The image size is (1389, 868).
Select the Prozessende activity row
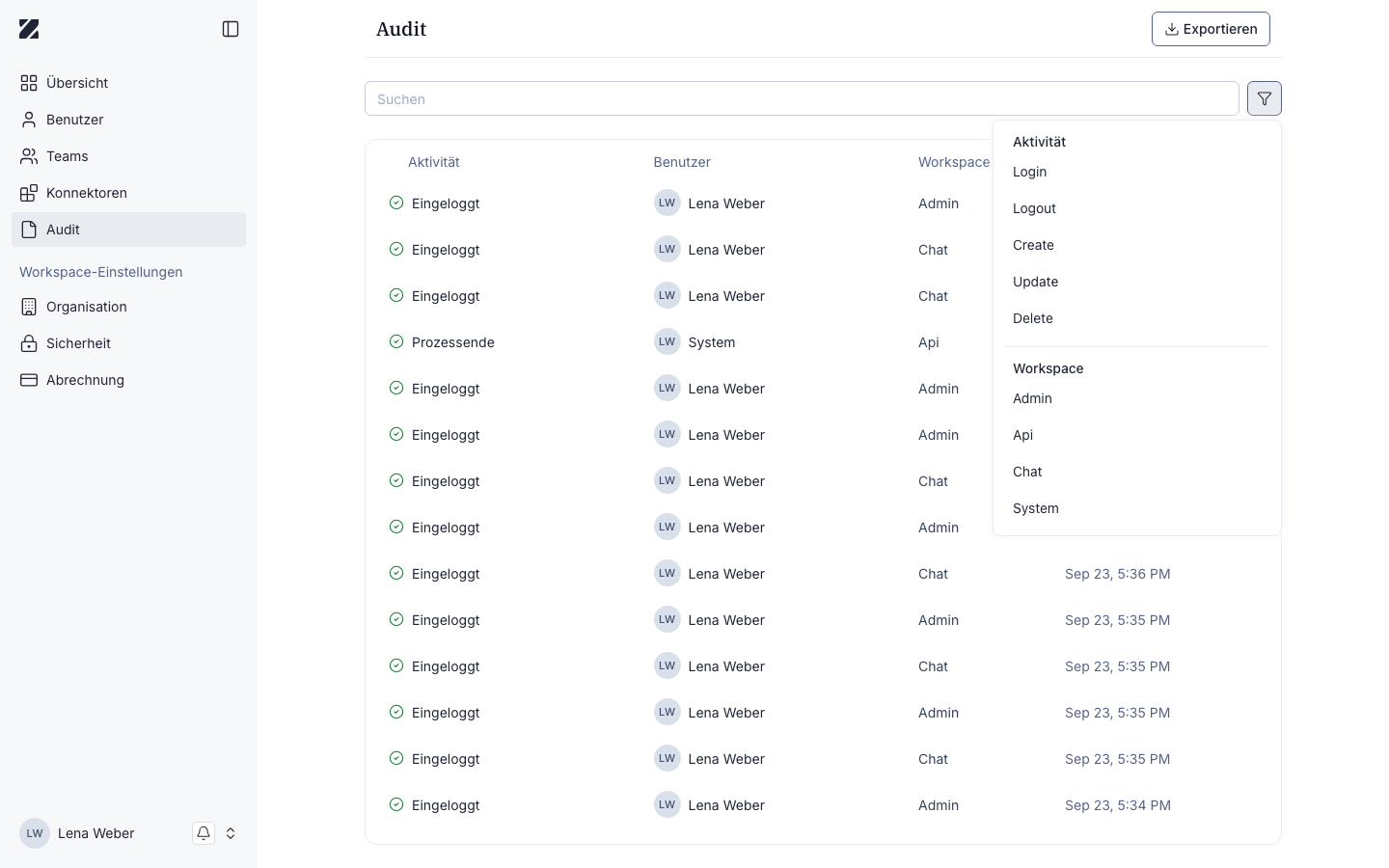823,342
